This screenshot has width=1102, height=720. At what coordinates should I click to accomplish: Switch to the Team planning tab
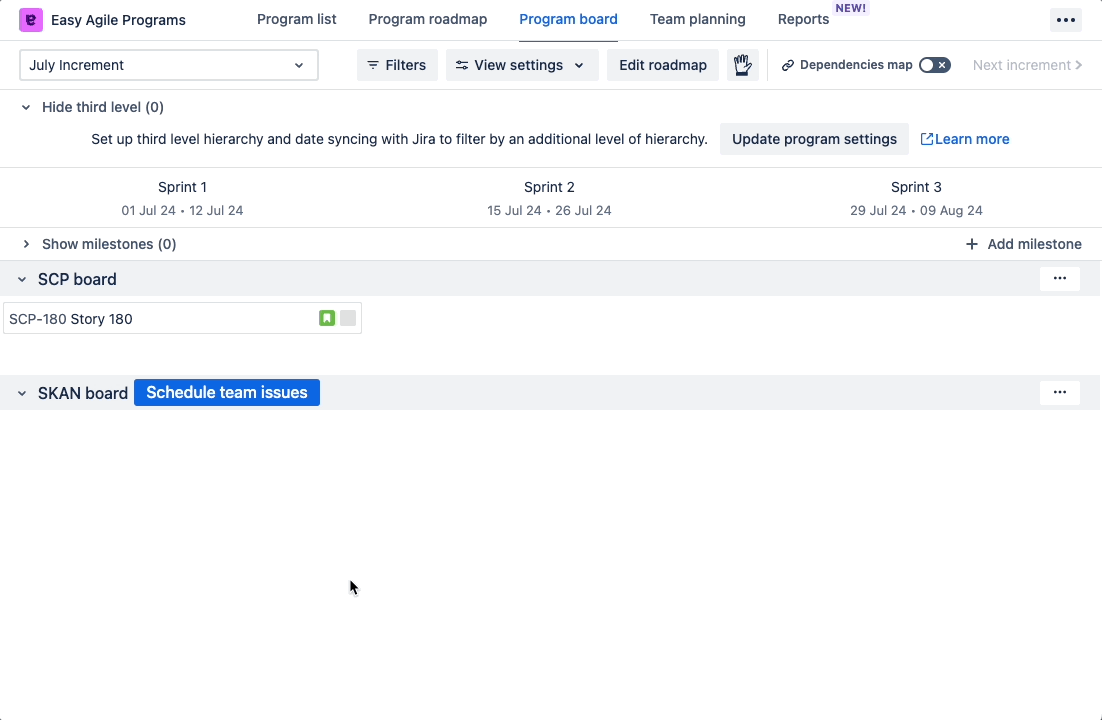697,19
